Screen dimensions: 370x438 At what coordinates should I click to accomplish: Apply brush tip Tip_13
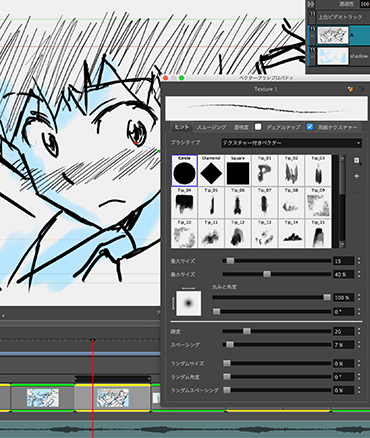(264, 233)
